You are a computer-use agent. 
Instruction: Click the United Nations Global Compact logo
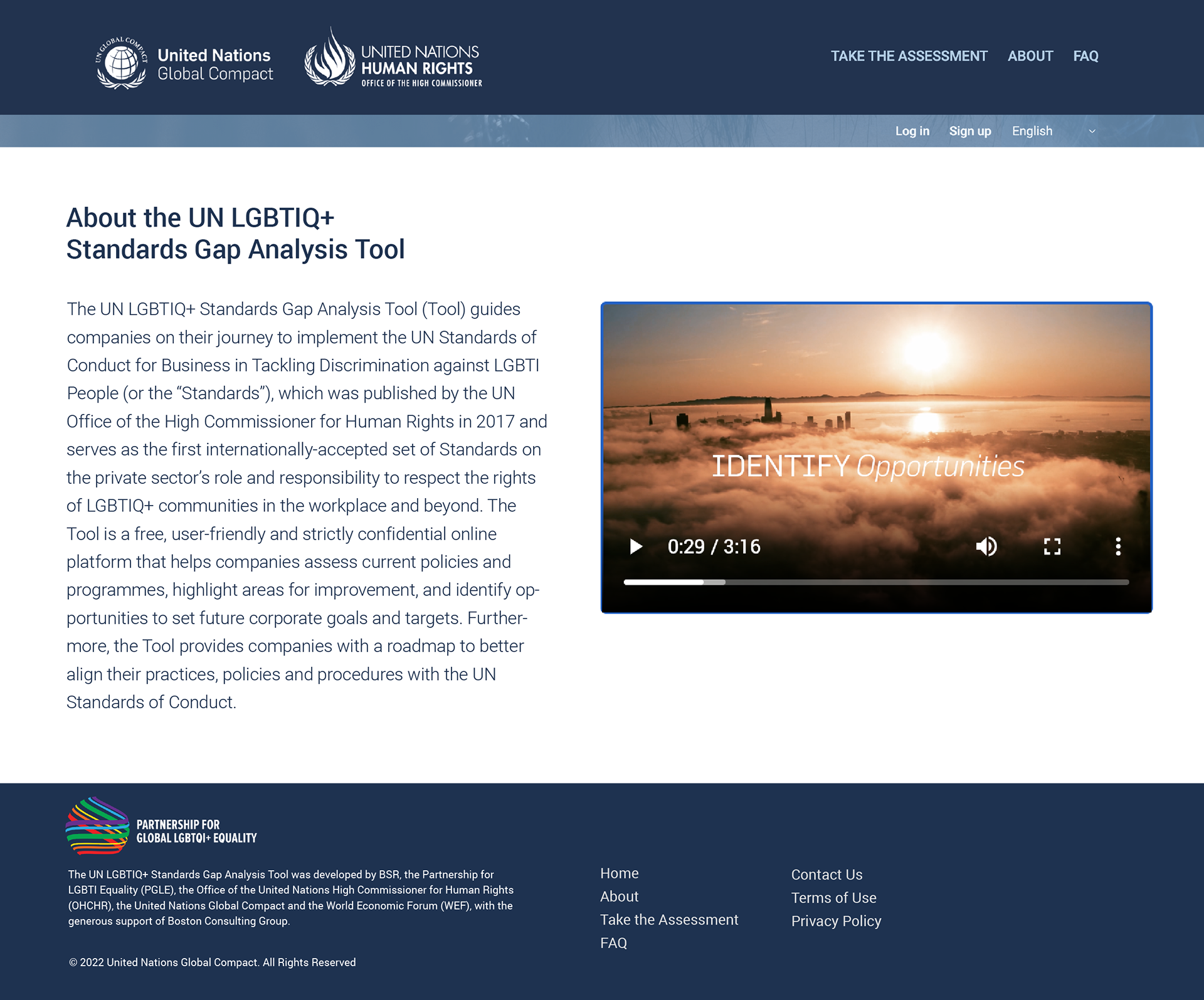[x=184, y=63]
